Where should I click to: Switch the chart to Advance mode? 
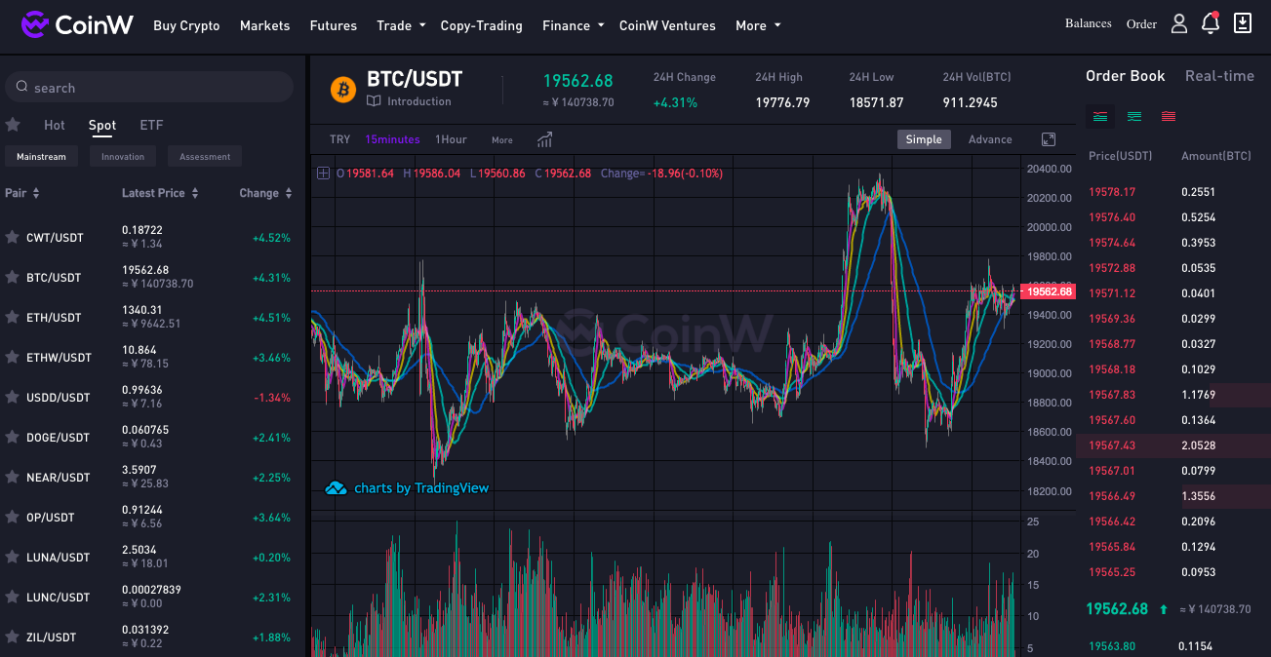pos(989,139)
